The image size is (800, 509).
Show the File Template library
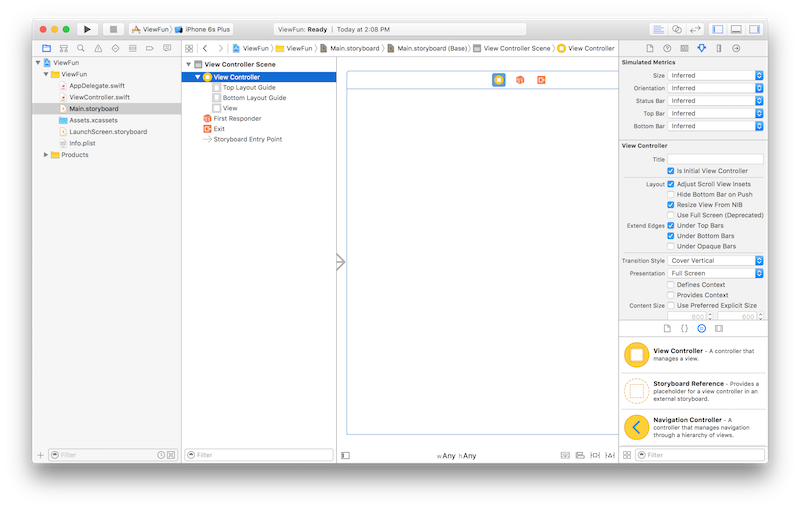[x=667, y=329]
